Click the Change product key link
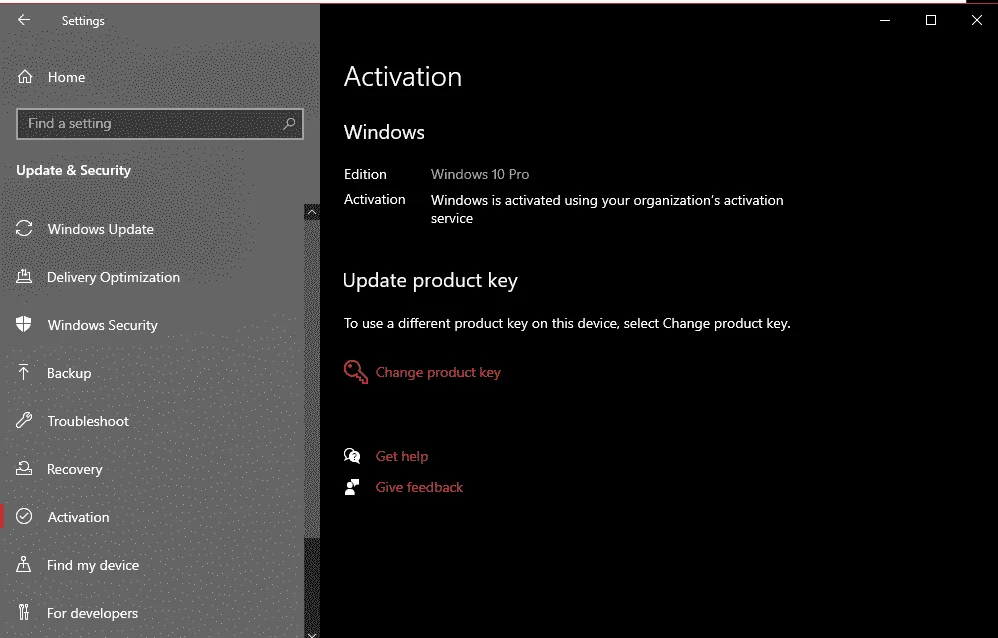The image size is (998, 638). point(438,372)
